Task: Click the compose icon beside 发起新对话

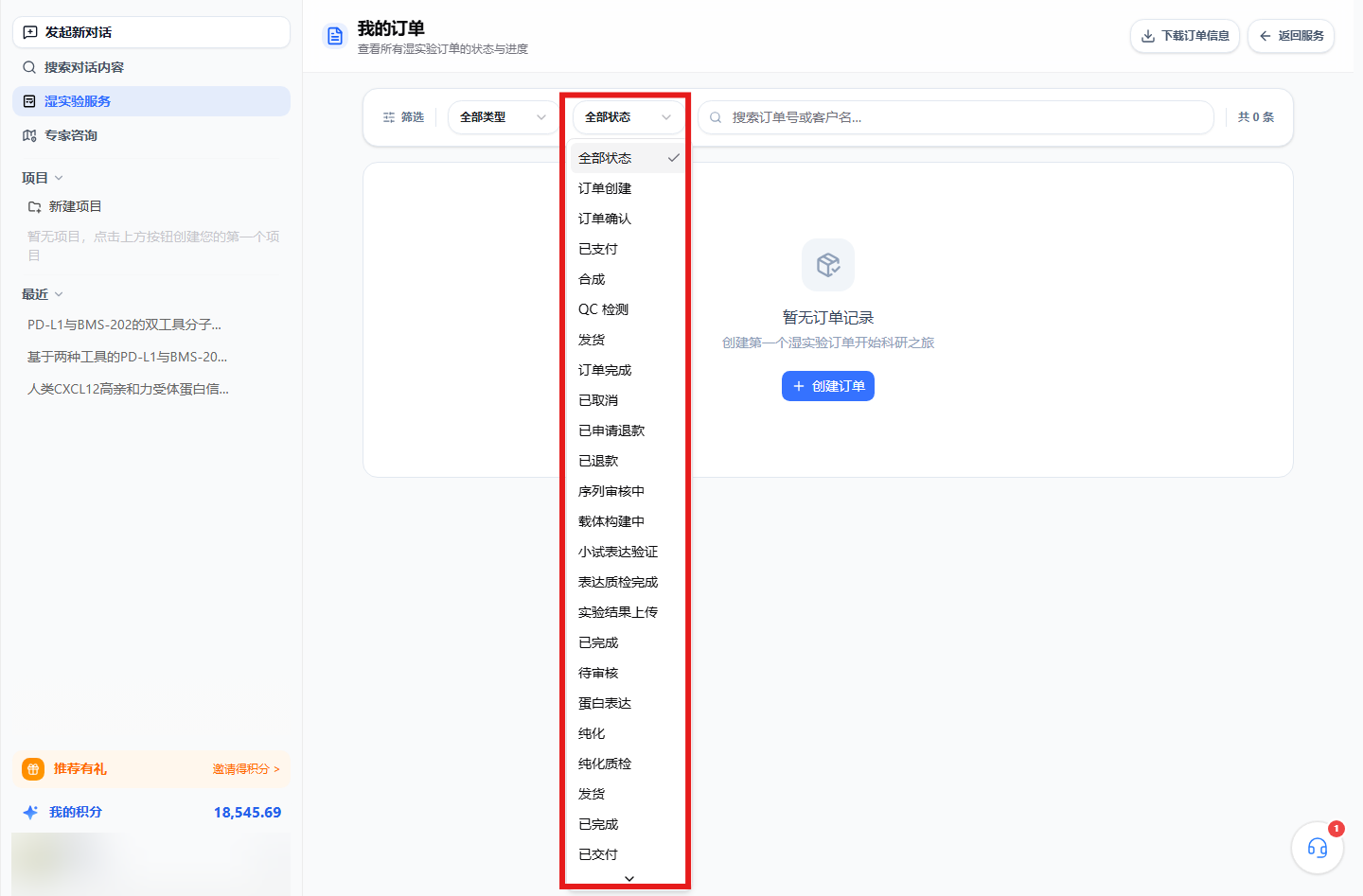Action: pos(30,32)
